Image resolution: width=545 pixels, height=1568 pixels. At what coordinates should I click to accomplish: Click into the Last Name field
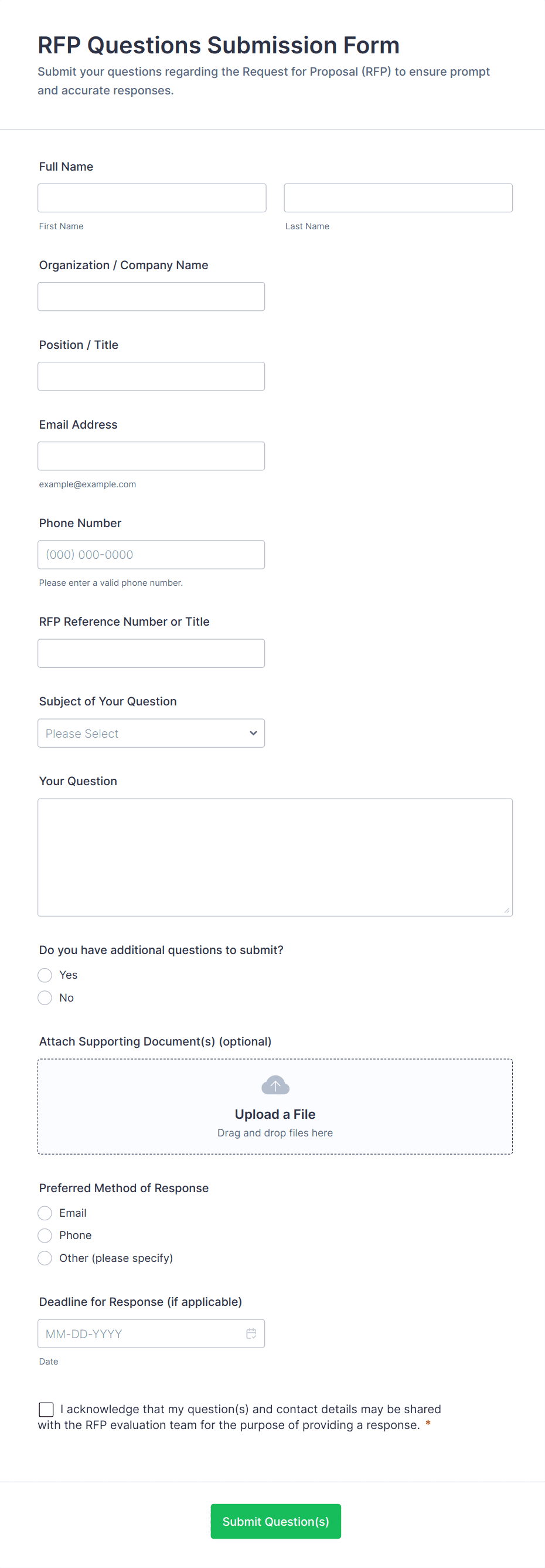pyautogui.click(x=398, y=198)
